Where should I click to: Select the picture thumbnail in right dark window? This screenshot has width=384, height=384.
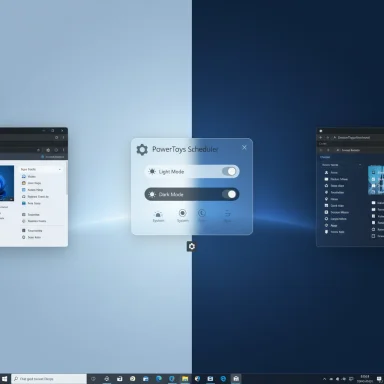click(376, 180)
